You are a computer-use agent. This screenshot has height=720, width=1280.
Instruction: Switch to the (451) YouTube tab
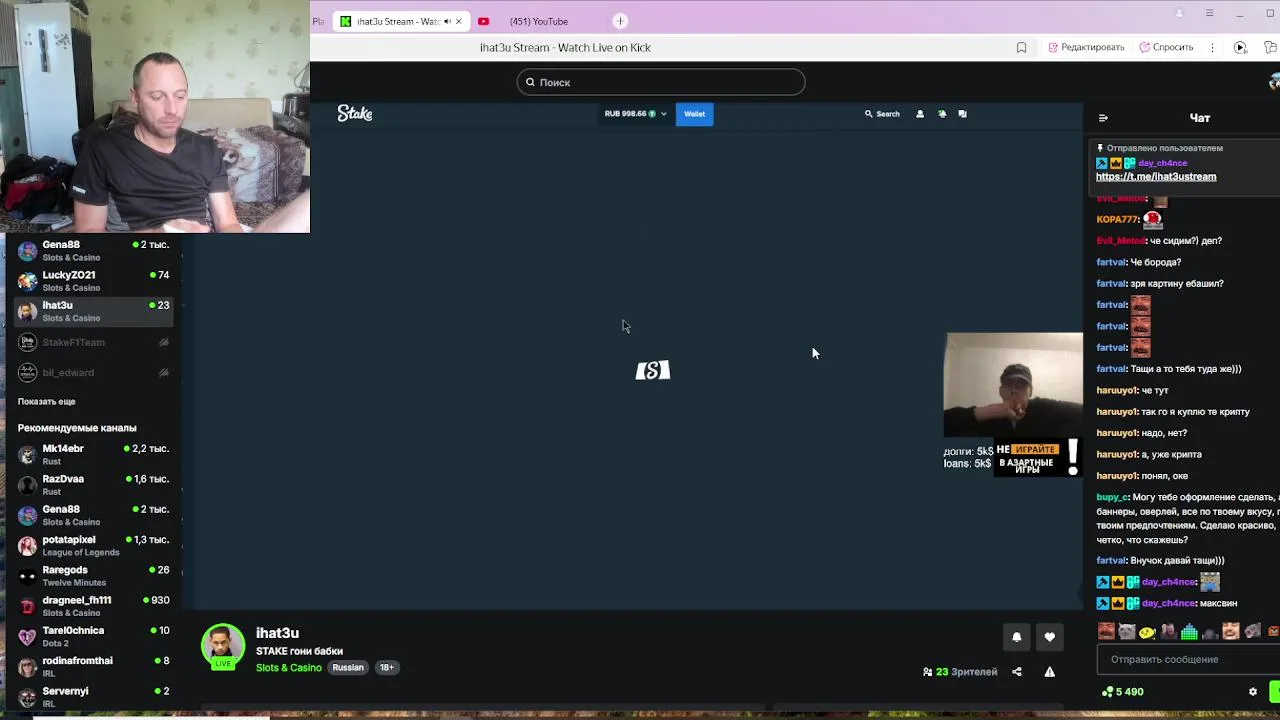tap(538, 21)
